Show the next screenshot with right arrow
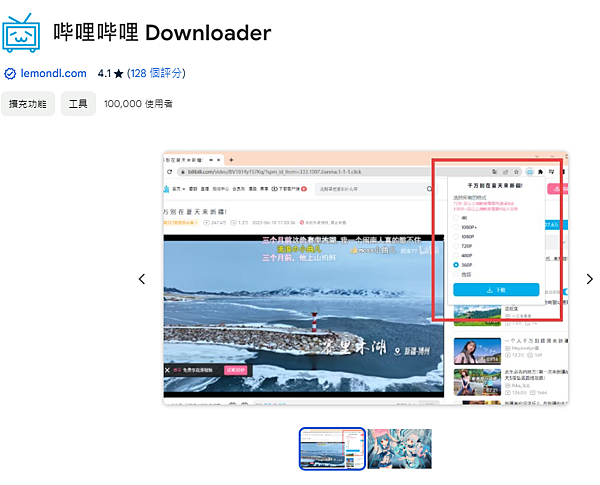The height and width of the screenshot is (485, 600). pyautogui.click(x=589, y=279)
